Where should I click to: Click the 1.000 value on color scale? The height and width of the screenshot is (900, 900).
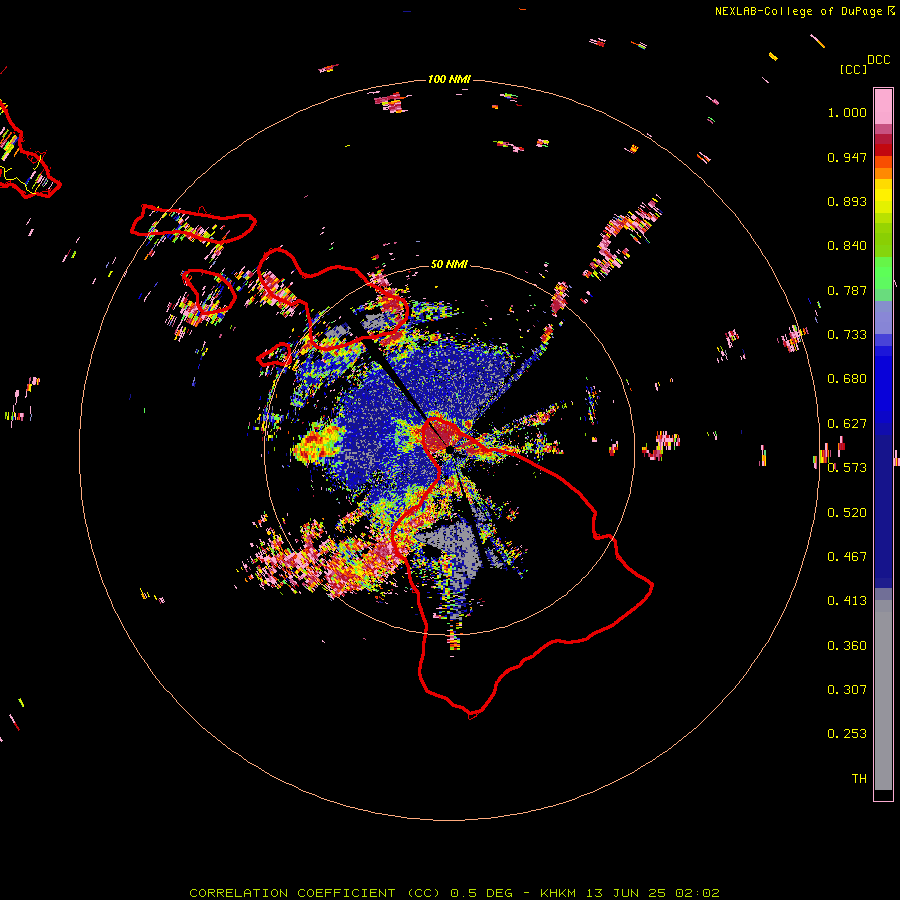pos(847,112)
